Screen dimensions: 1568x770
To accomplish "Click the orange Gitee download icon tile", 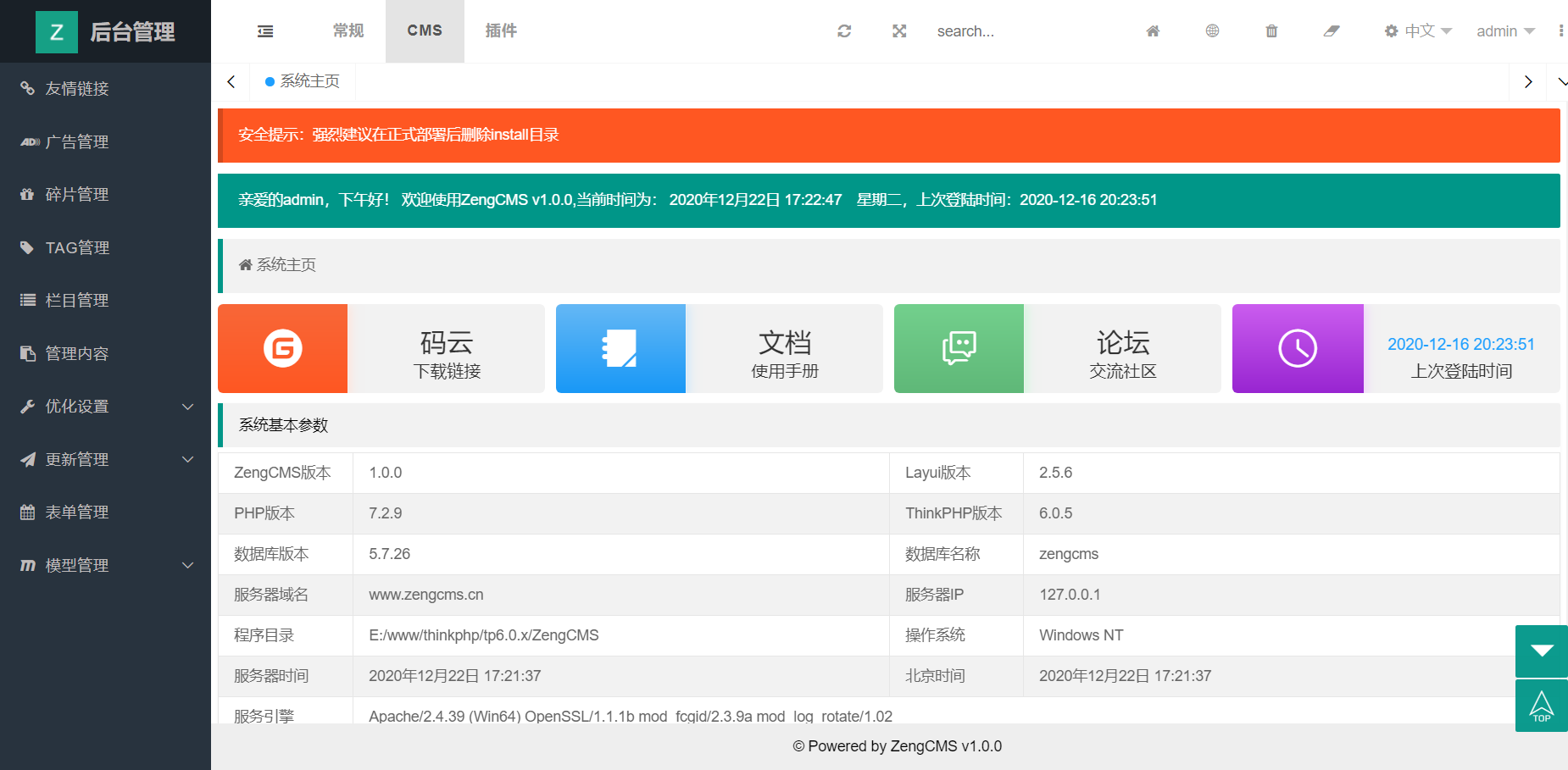I will click(x=283, y=348).
